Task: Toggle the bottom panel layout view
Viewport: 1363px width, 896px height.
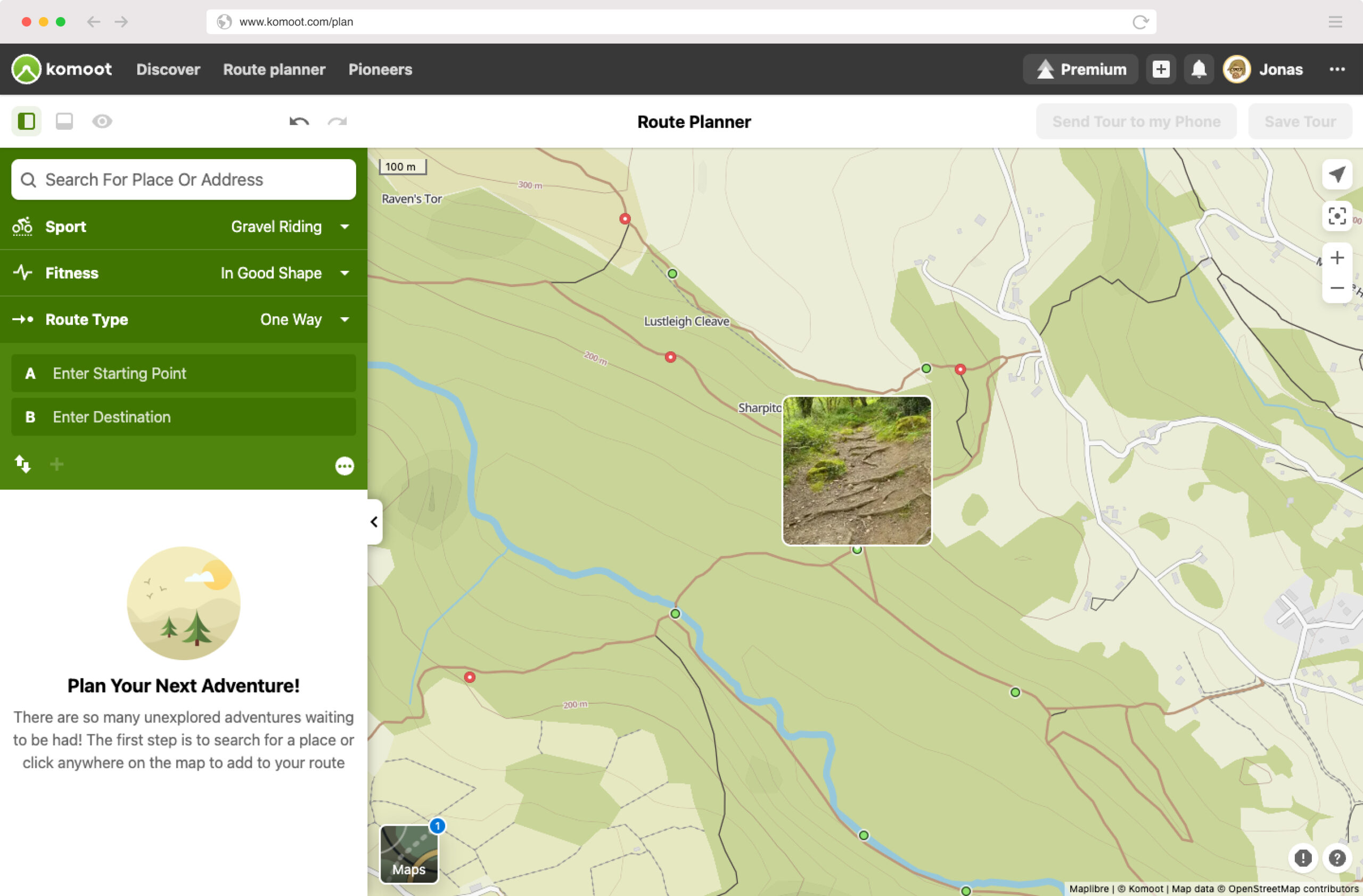Action: click(64, 121)
